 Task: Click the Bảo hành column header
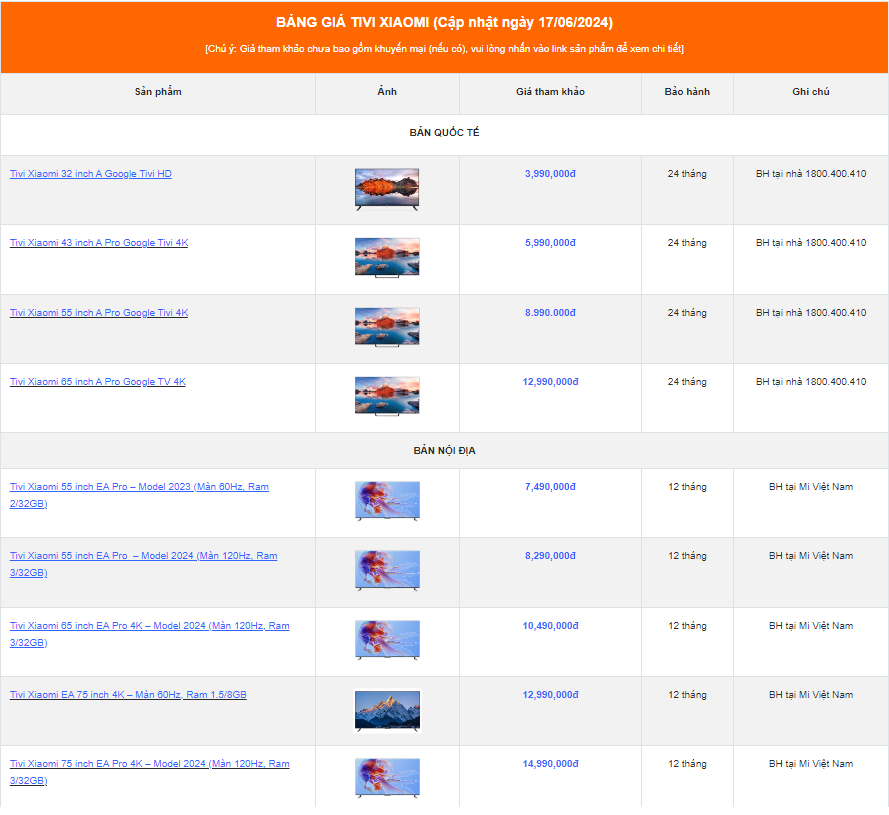tap(687, 92)
